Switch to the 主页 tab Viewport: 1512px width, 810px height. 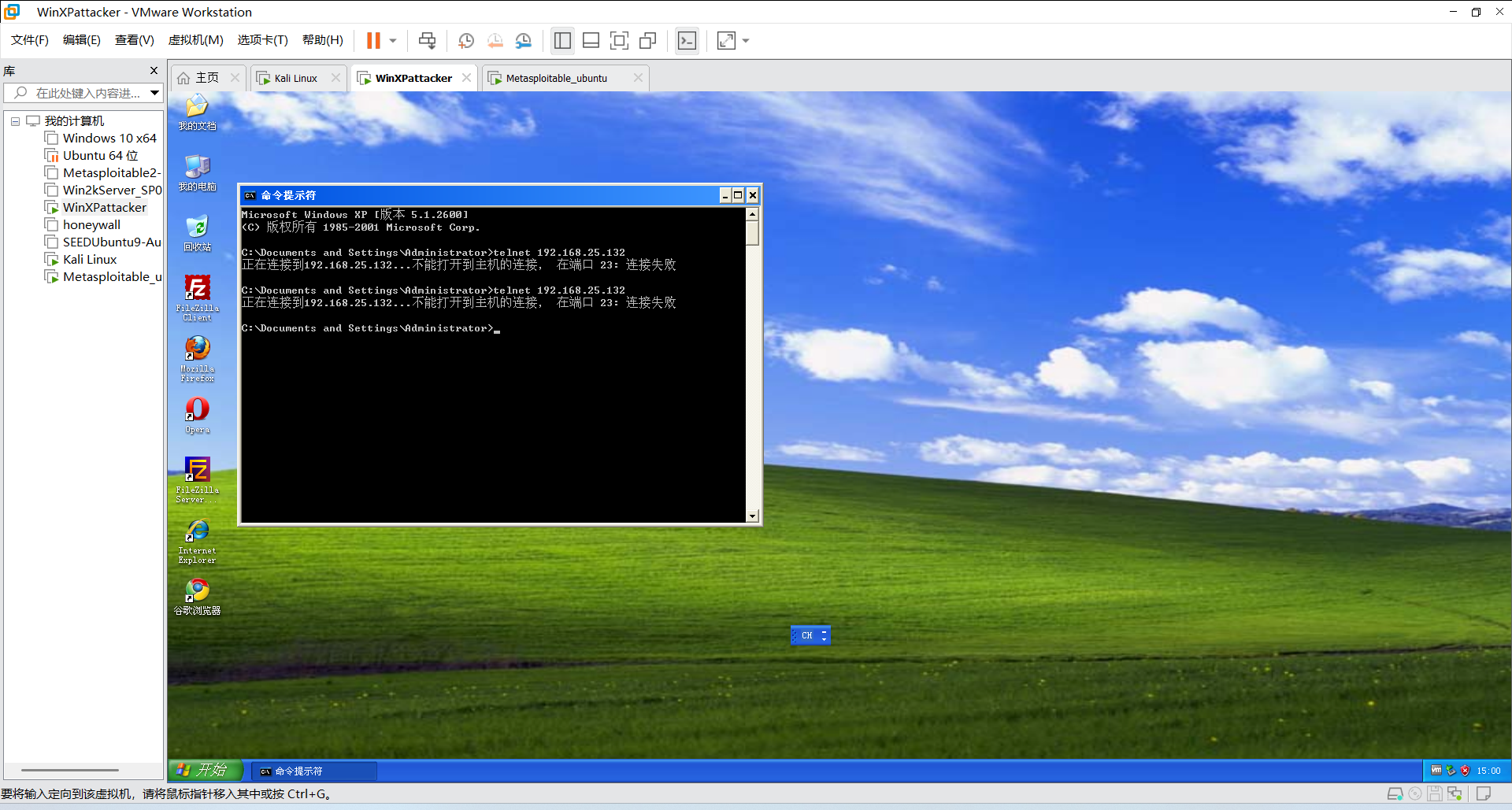coord(207,78)
